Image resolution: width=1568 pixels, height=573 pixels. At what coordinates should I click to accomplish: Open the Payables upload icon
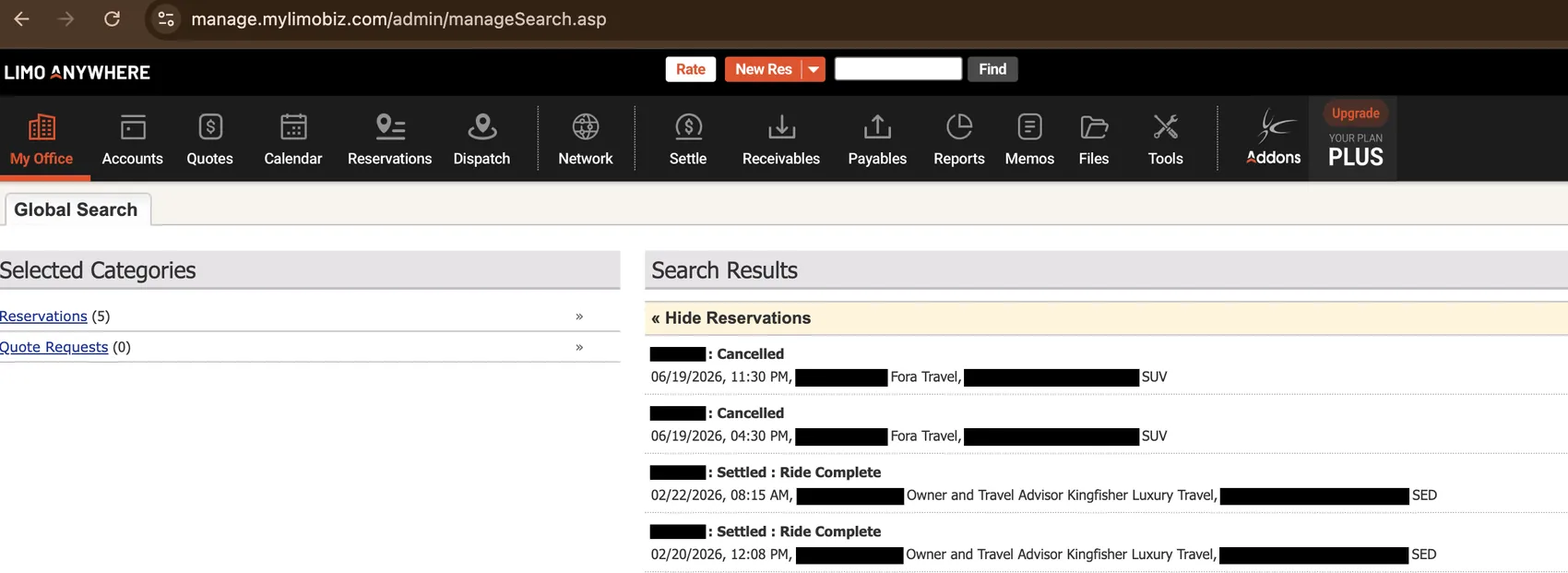[877, 127]
